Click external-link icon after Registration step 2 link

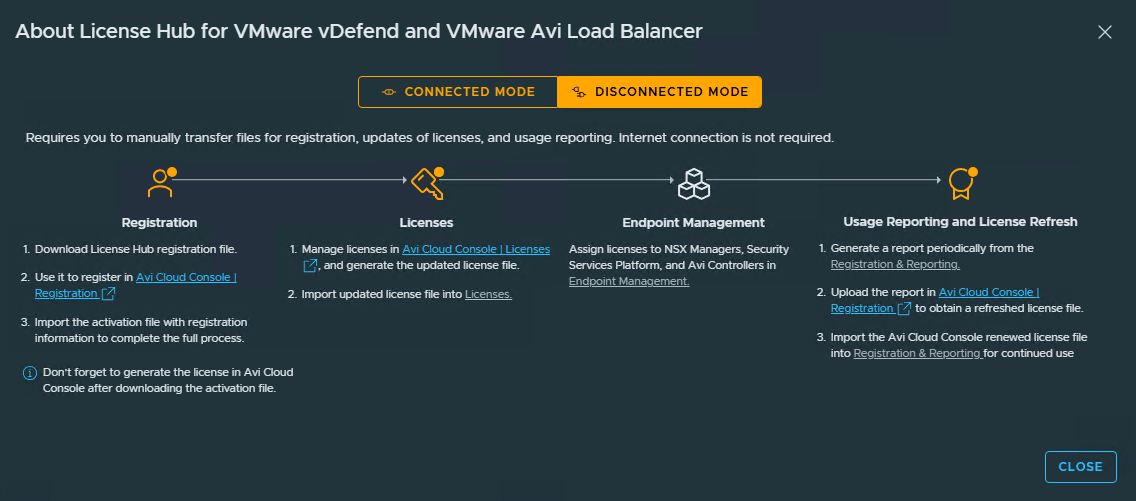click(108, 293)
